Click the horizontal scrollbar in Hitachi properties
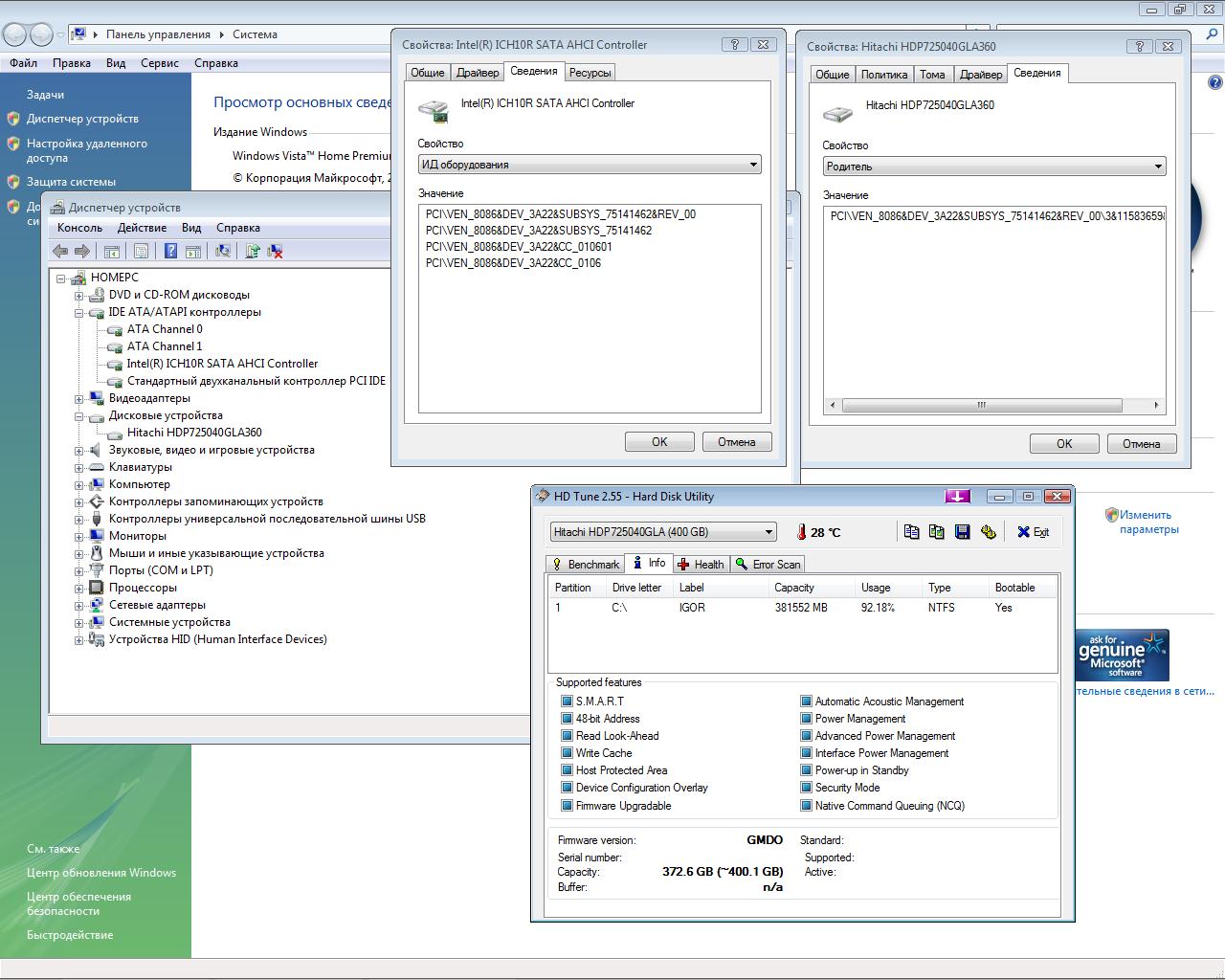 (981, 405)
